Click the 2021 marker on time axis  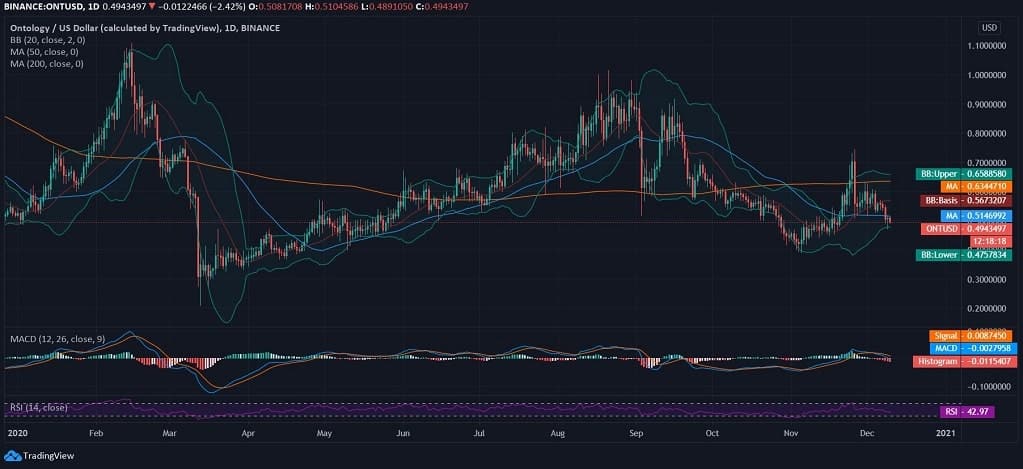coord(947,436)
